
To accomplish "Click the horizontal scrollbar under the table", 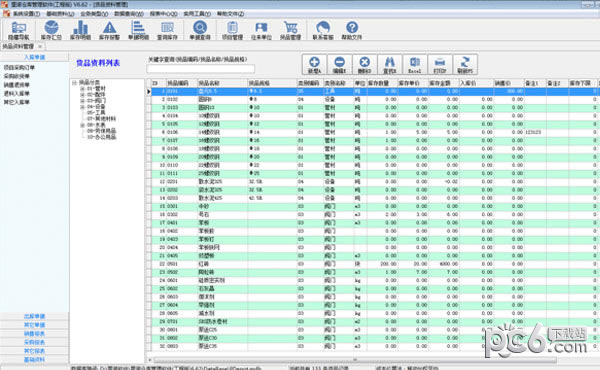I will 355,360.
